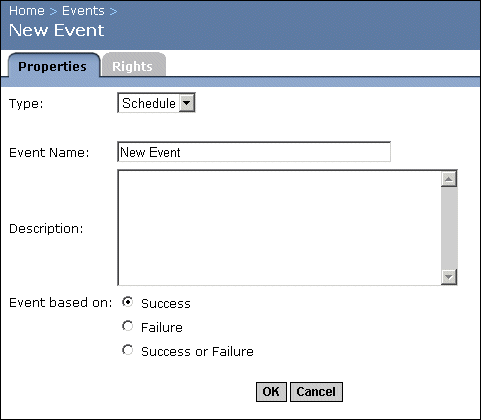Switch to the Rights tab
The width and height of the screenshot is (481, 420).
tap(134, 65)
